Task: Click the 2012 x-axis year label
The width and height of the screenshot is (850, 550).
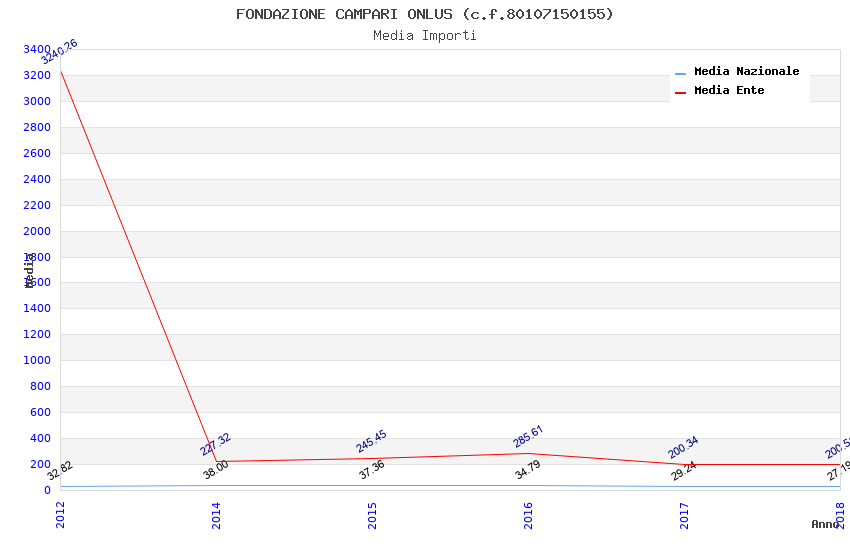Action: pyautogui.click(x=60, y=515)
